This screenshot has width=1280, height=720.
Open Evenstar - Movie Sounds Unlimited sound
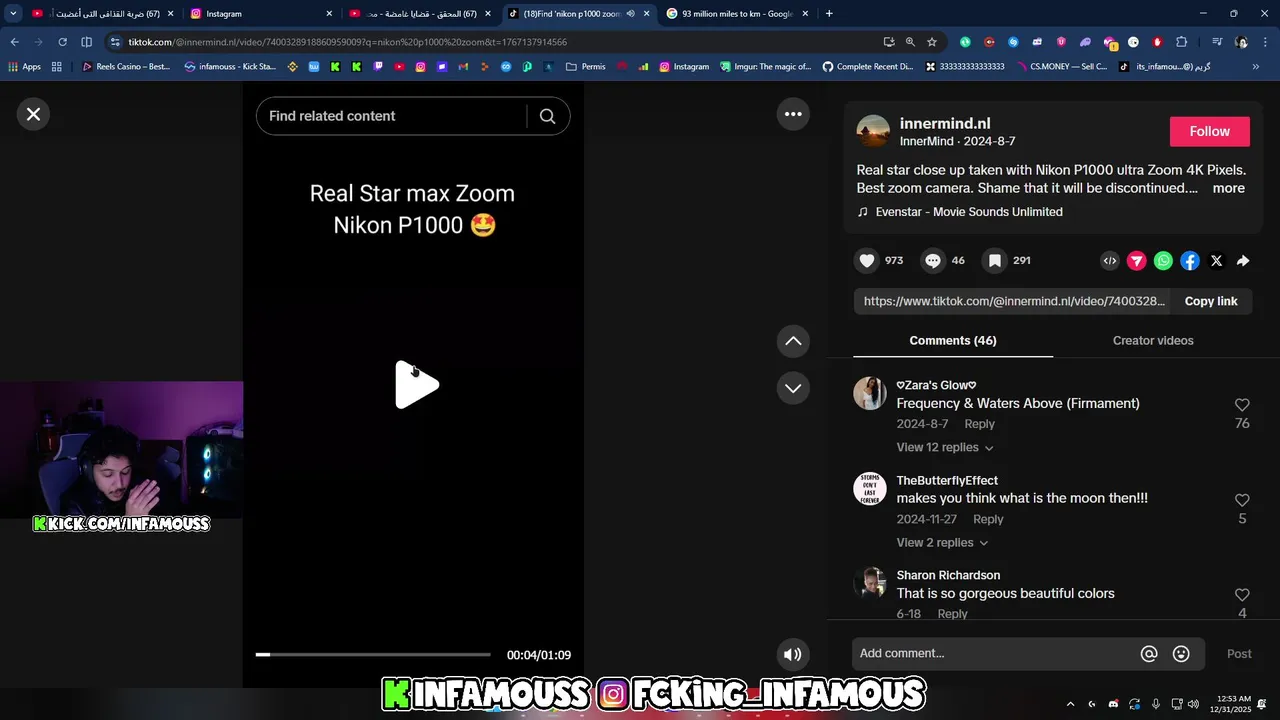click(x=969, y=212)
